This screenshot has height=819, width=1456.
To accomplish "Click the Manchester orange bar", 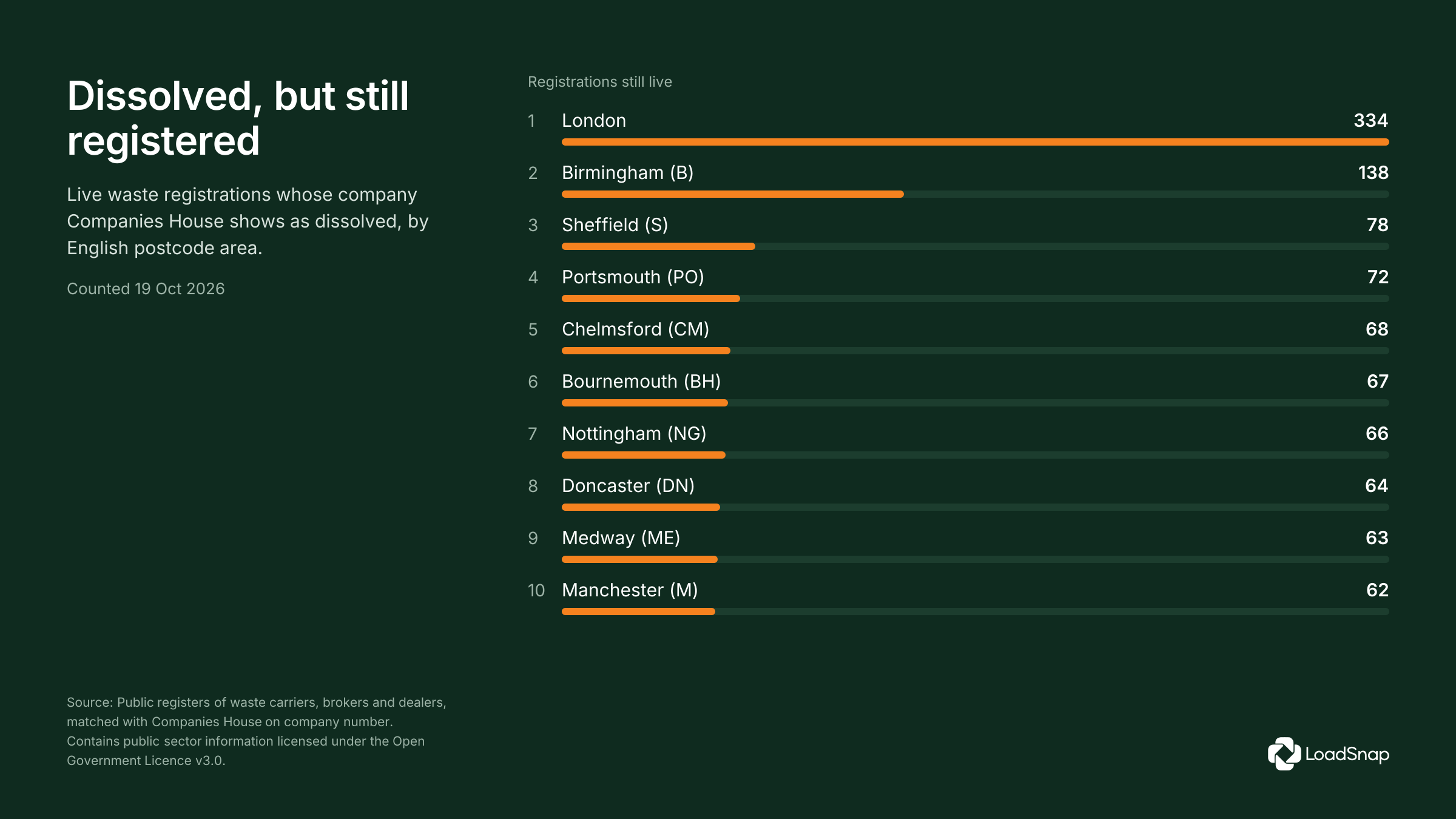I will [x=638, y=612].
